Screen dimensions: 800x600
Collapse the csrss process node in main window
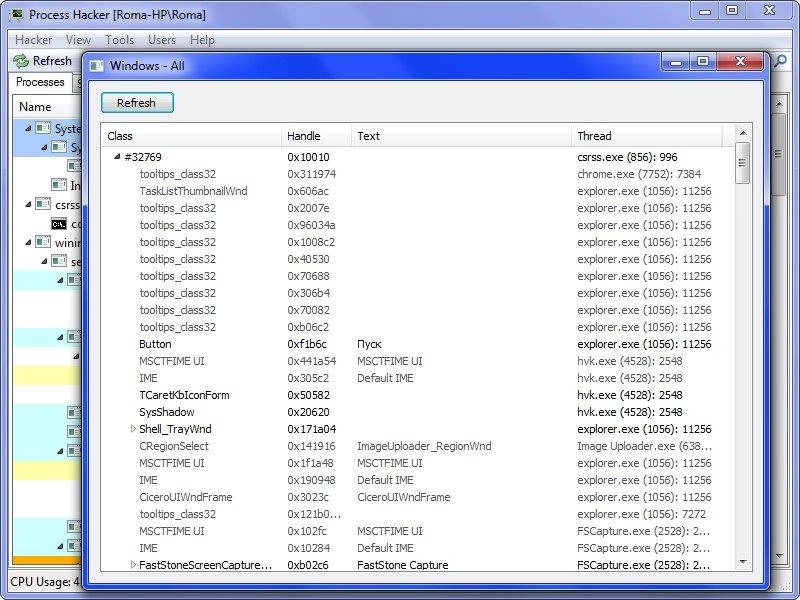28,205
